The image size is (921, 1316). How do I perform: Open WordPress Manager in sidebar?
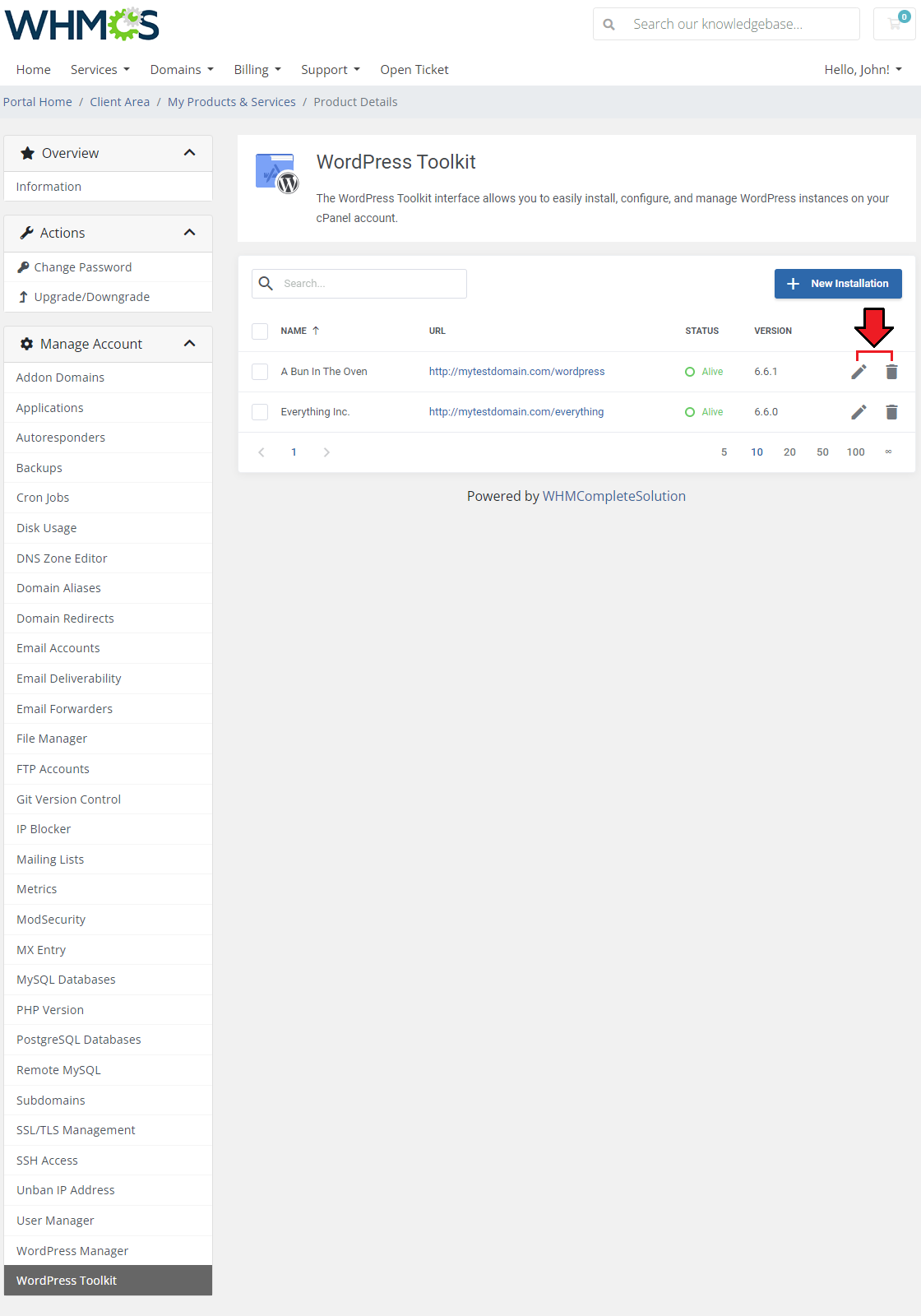(109, 1251)
